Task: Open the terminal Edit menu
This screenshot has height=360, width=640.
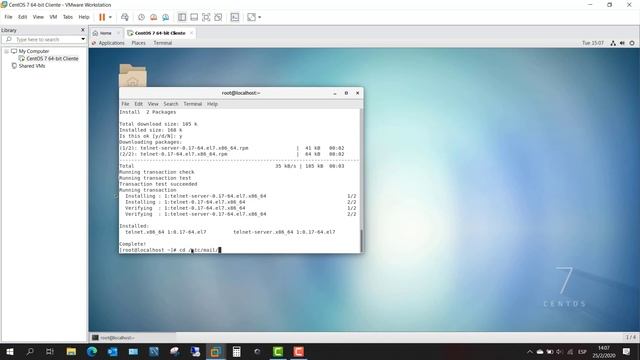Action: (x=139, y=104)
